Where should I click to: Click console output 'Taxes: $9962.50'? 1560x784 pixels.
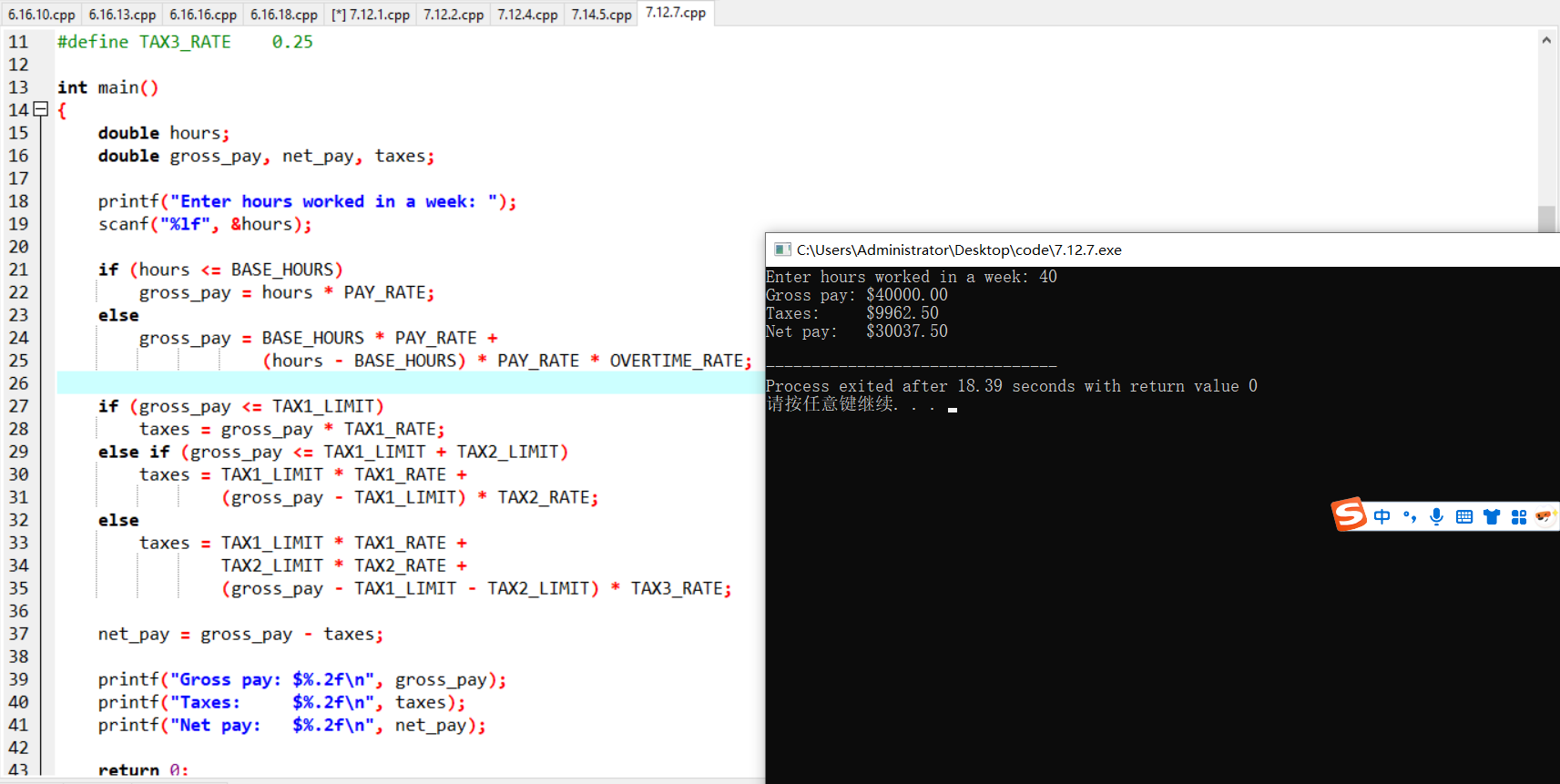click(x=852, y=313)
